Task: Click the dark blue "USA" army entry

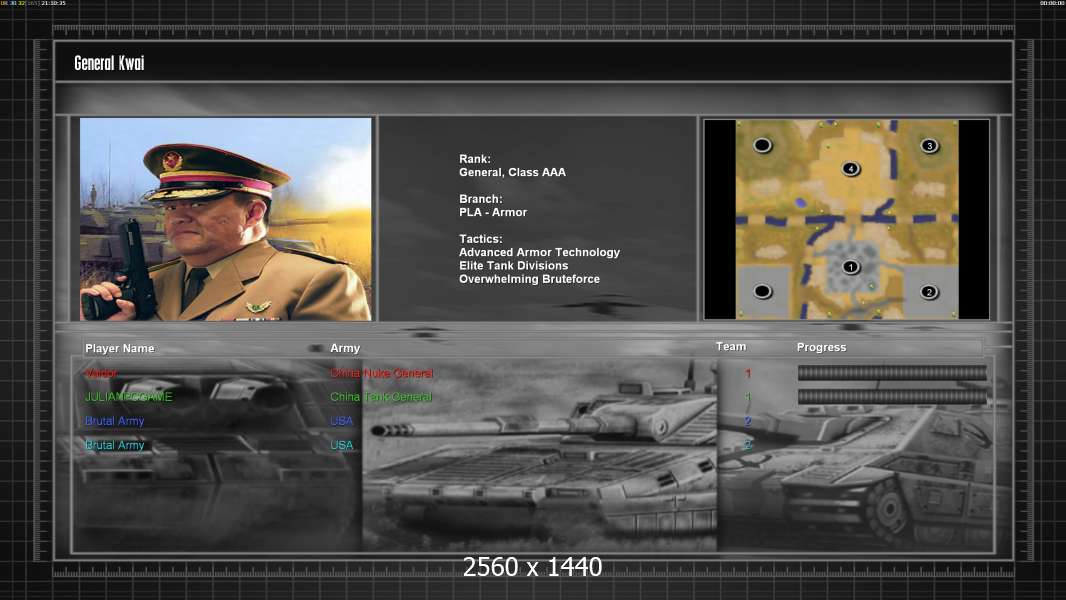Action: coord(342,421)
